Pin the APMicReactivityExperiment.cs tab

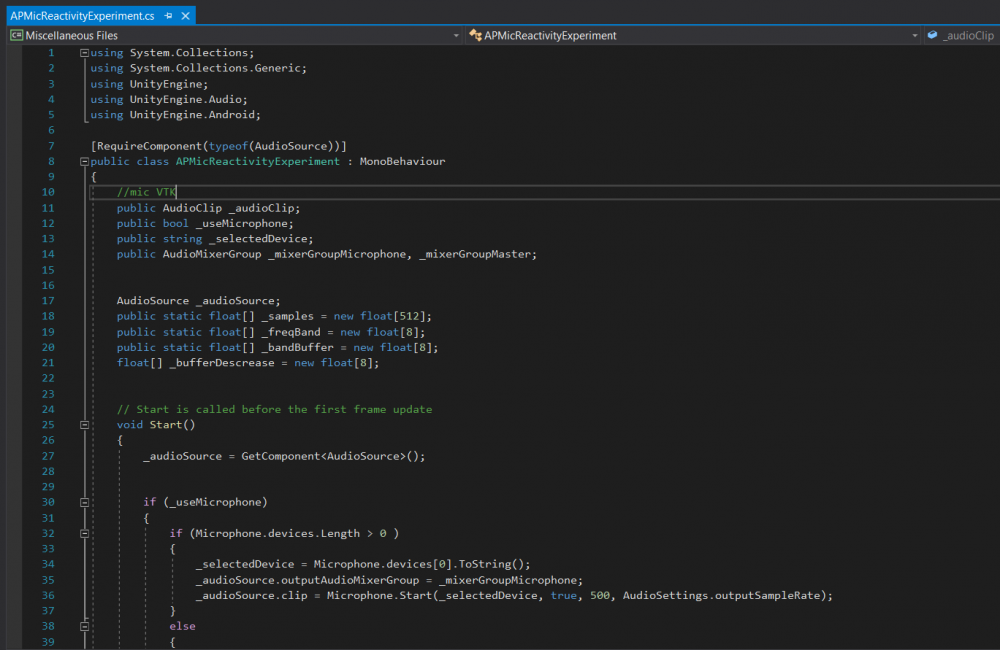(x=168, y=17)
